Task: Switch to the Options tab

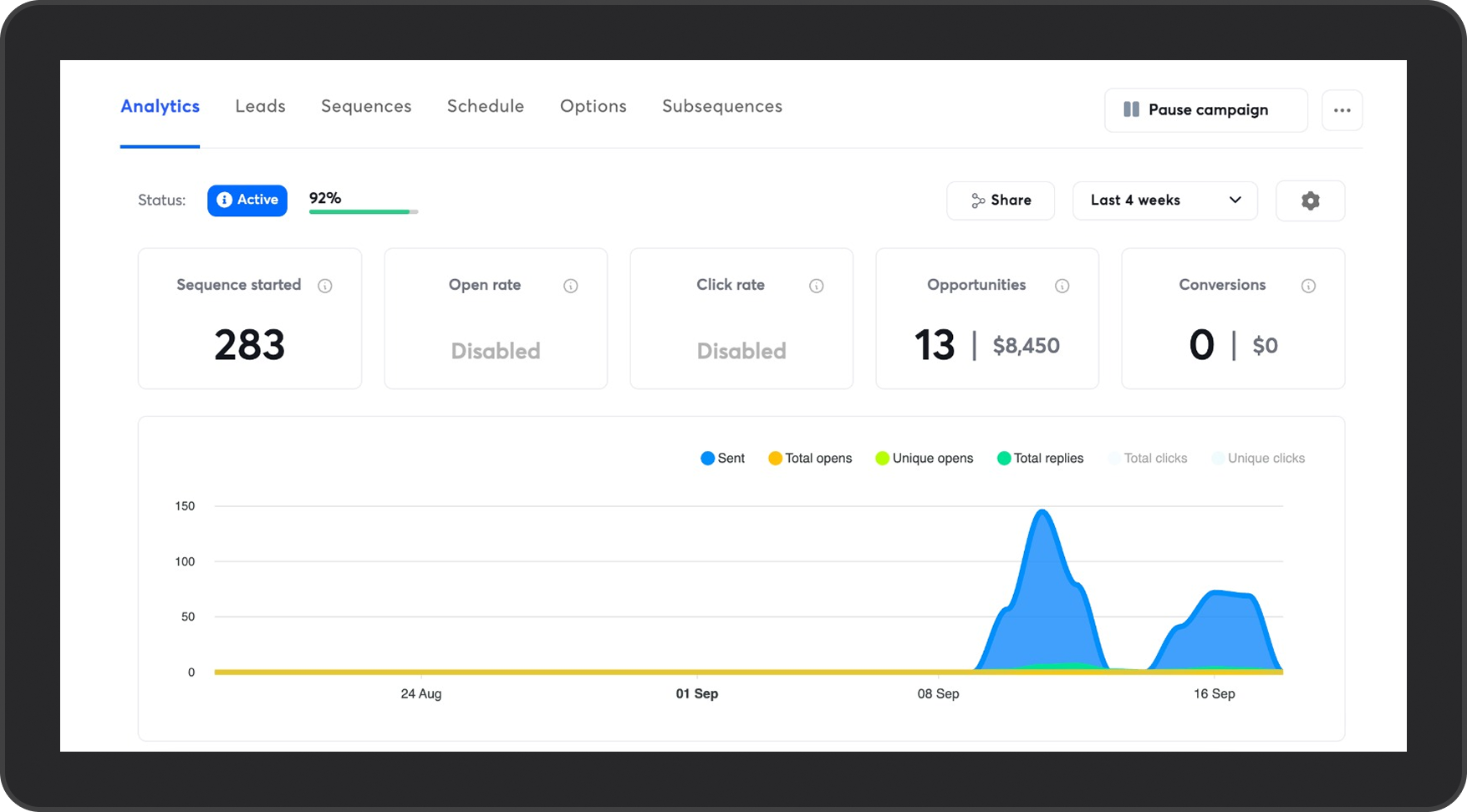Action: coord(593,106)
